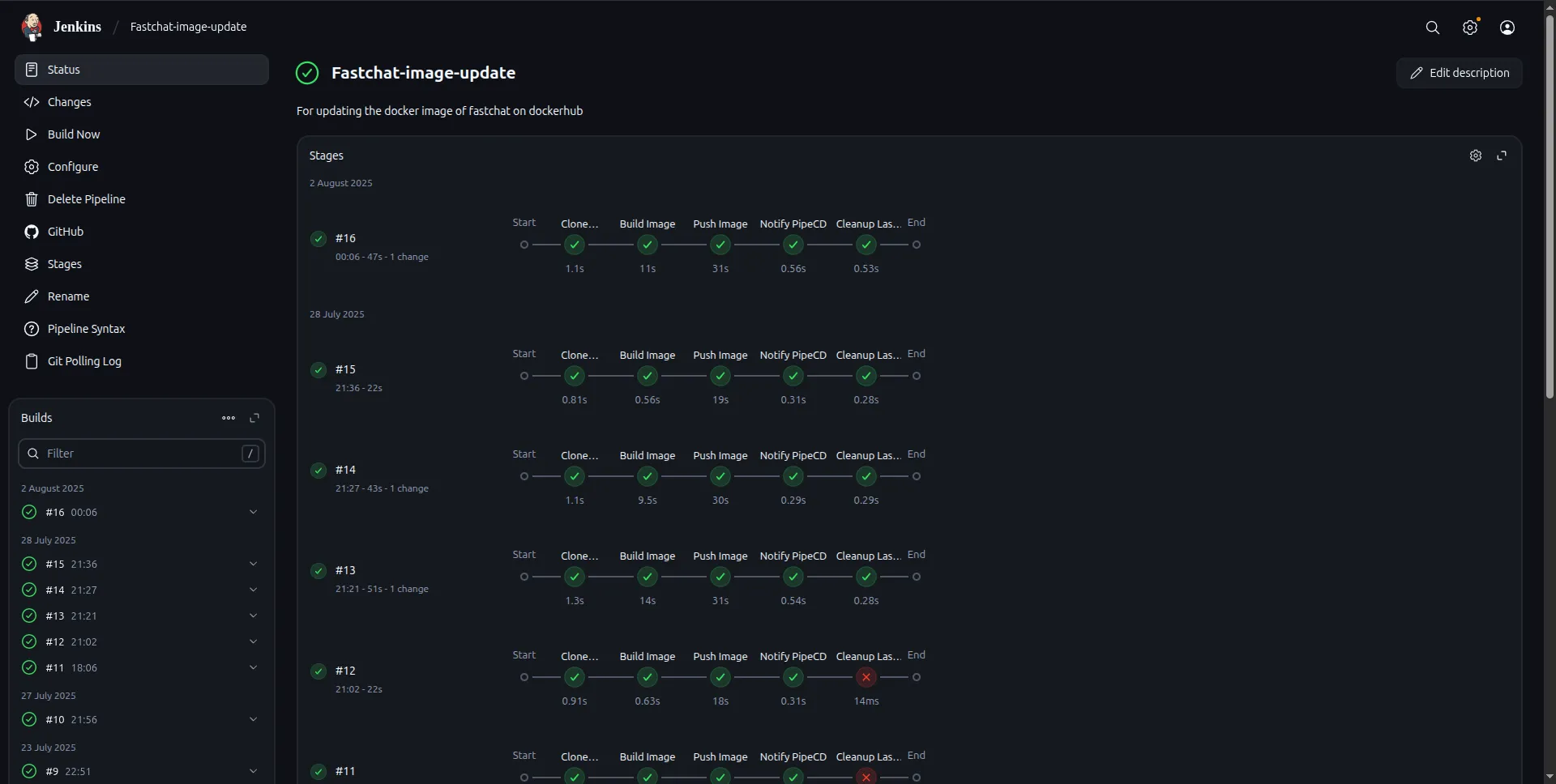Click the page vertical scrollbar
Image resolution: width=1556 pixels, height=784 pixels.
click(x=1550, y=207)
